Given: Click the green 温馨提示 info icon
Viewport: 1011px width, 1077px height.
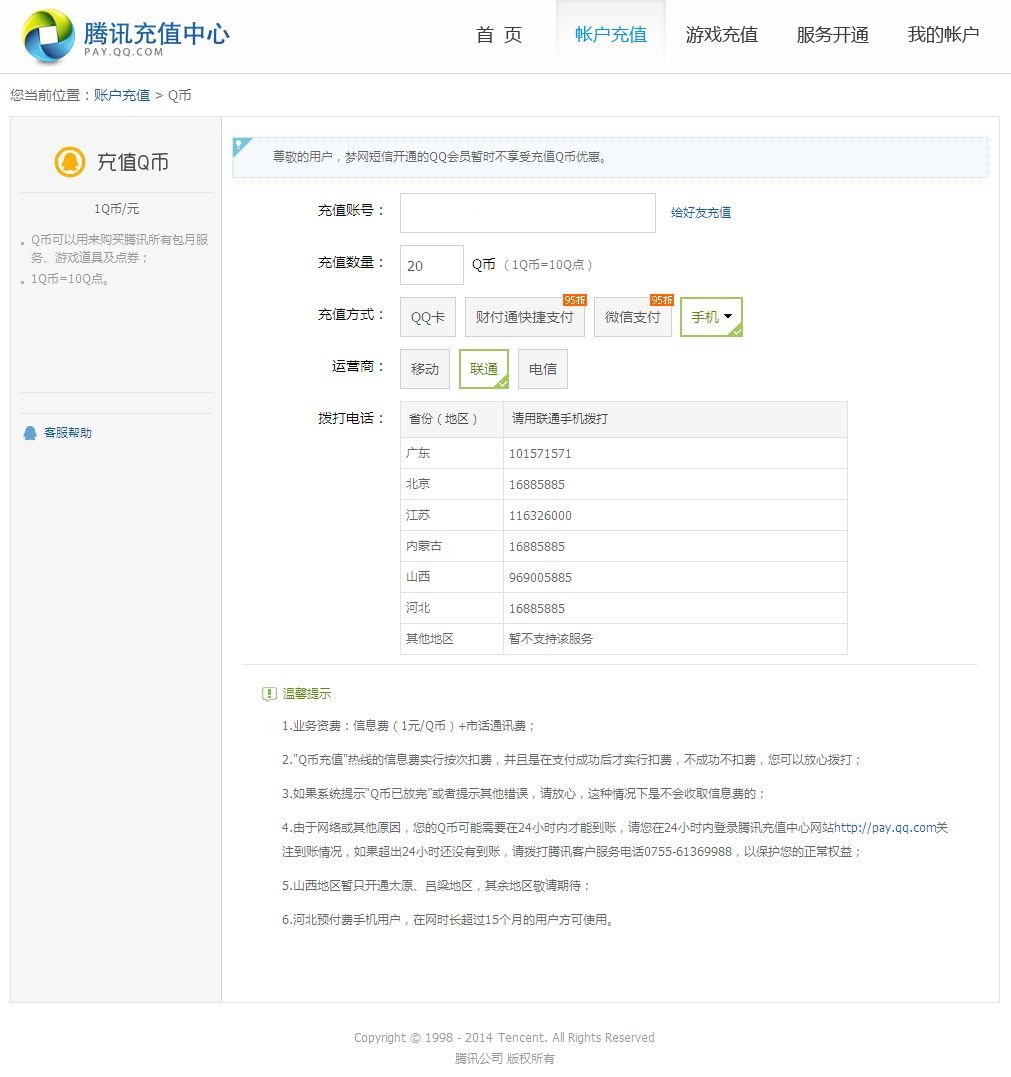Looking at the screenshot, I should [268, 693].
